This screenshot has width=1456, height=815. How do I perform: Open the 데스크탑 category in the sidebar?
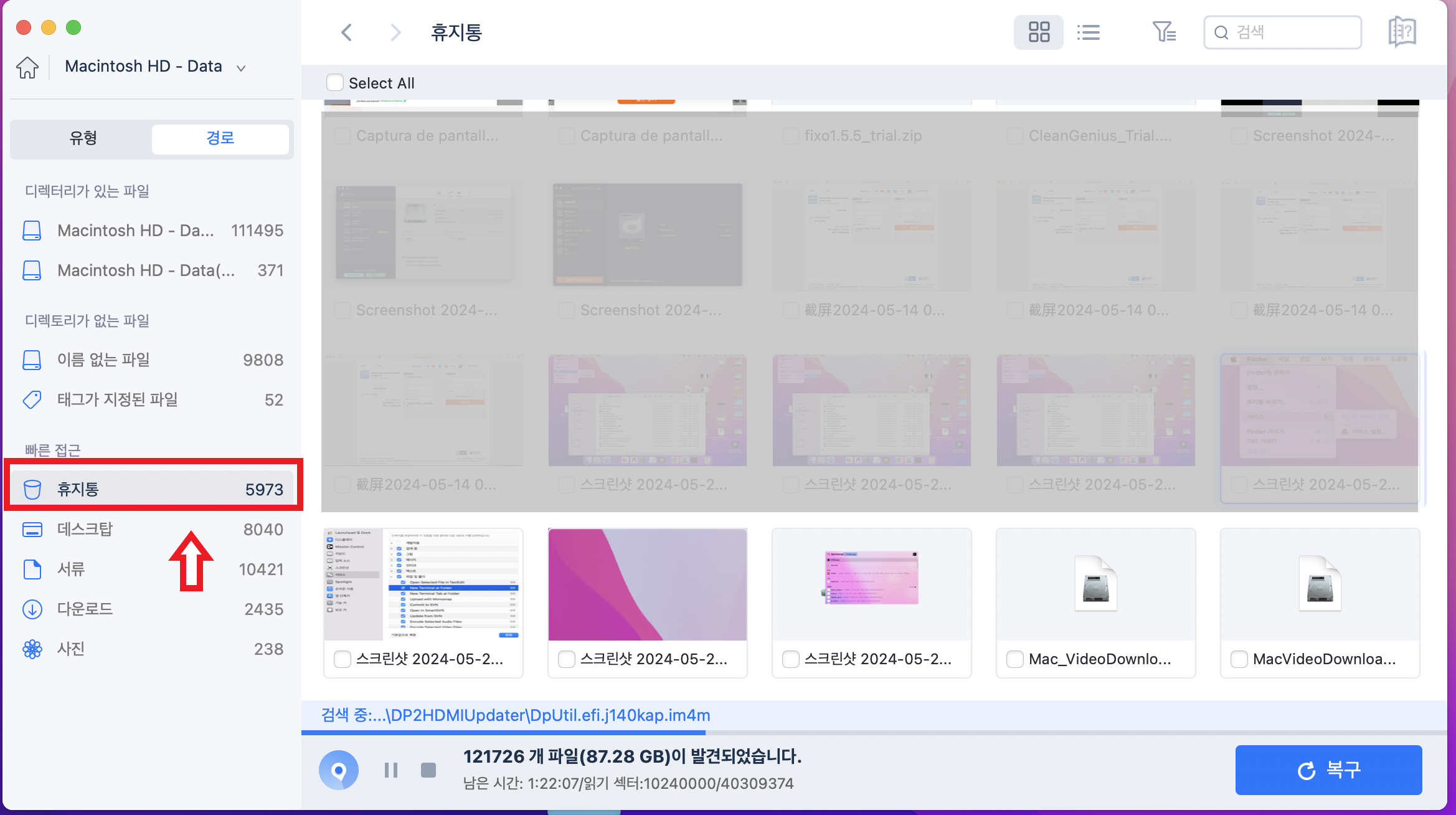coord(85,529)
